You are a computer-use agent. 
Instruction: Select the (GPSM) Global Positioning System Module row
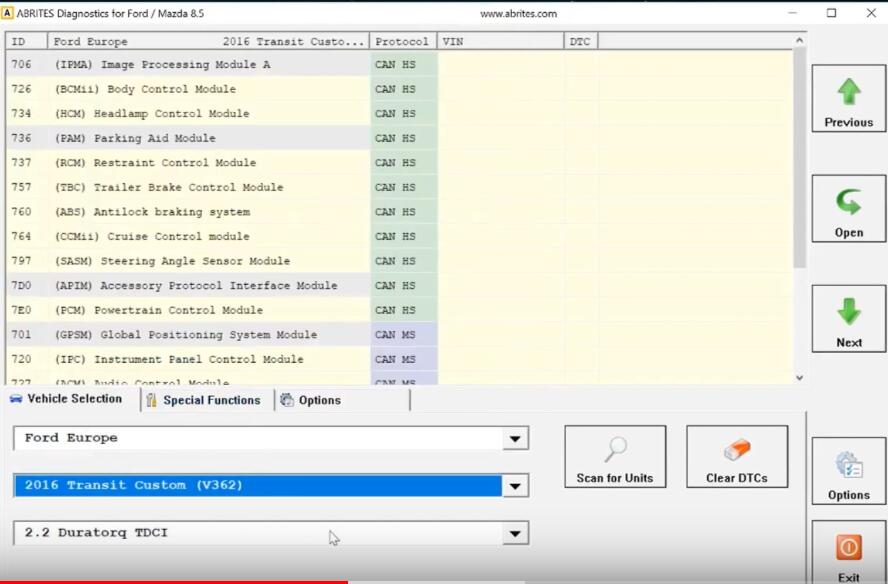point(399,334)
